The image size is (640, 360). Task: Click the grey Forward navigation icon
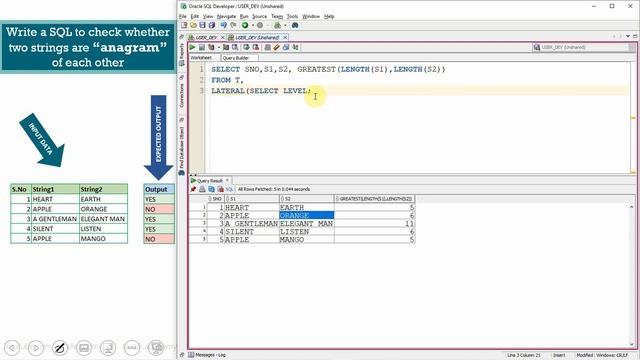coord(260,25)
